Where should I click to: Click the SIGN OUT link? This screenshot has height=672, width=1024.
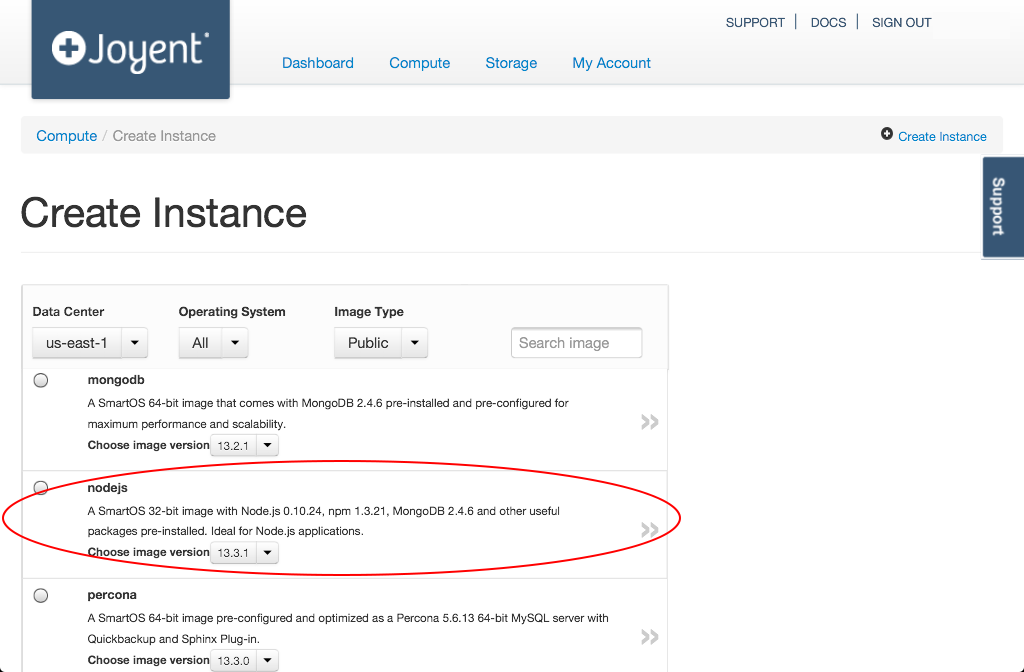pyautogui.click(x=901, y=22)
